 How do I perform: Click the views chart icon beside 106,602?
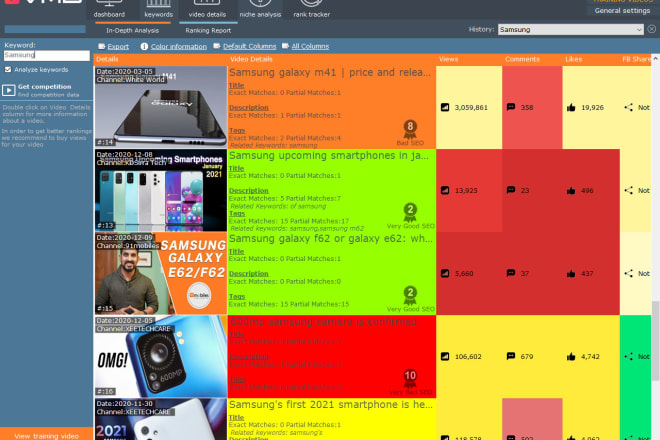(445, 356)
